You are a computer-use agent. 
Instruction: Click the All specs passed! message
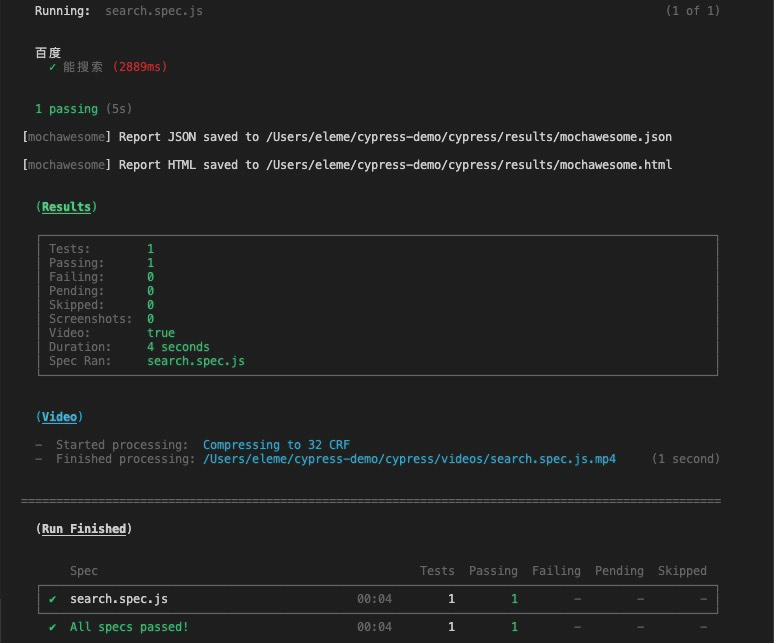pyautogui.click(x=129, y=627)
